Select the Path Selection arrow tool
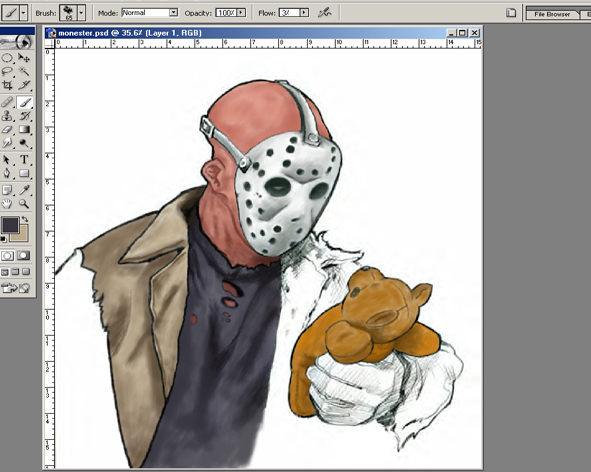Viewport: 591px width, 472px height. (8, 159)
